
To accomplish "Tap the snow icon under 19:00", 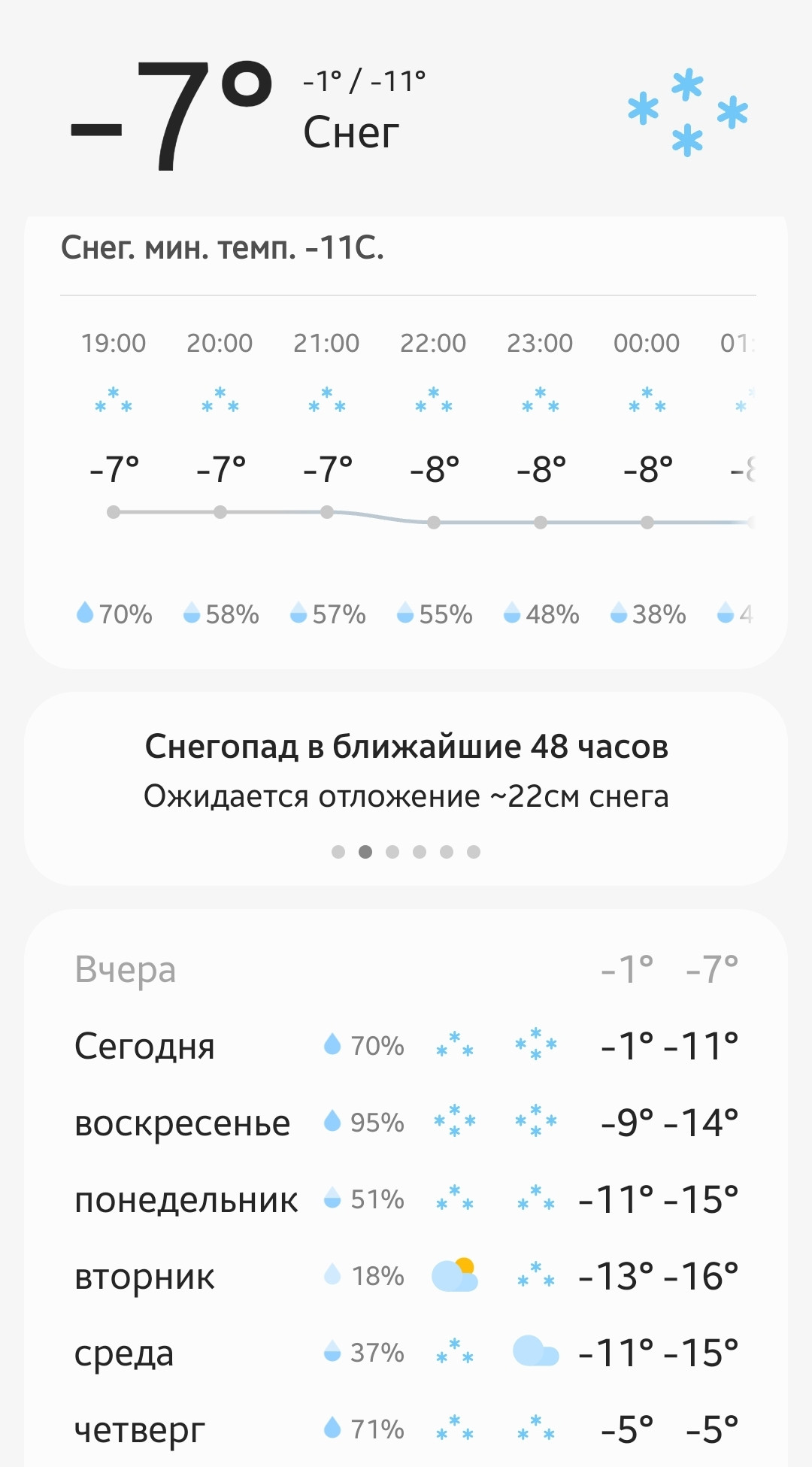I will pyautogui.click(x=114, y=400).
